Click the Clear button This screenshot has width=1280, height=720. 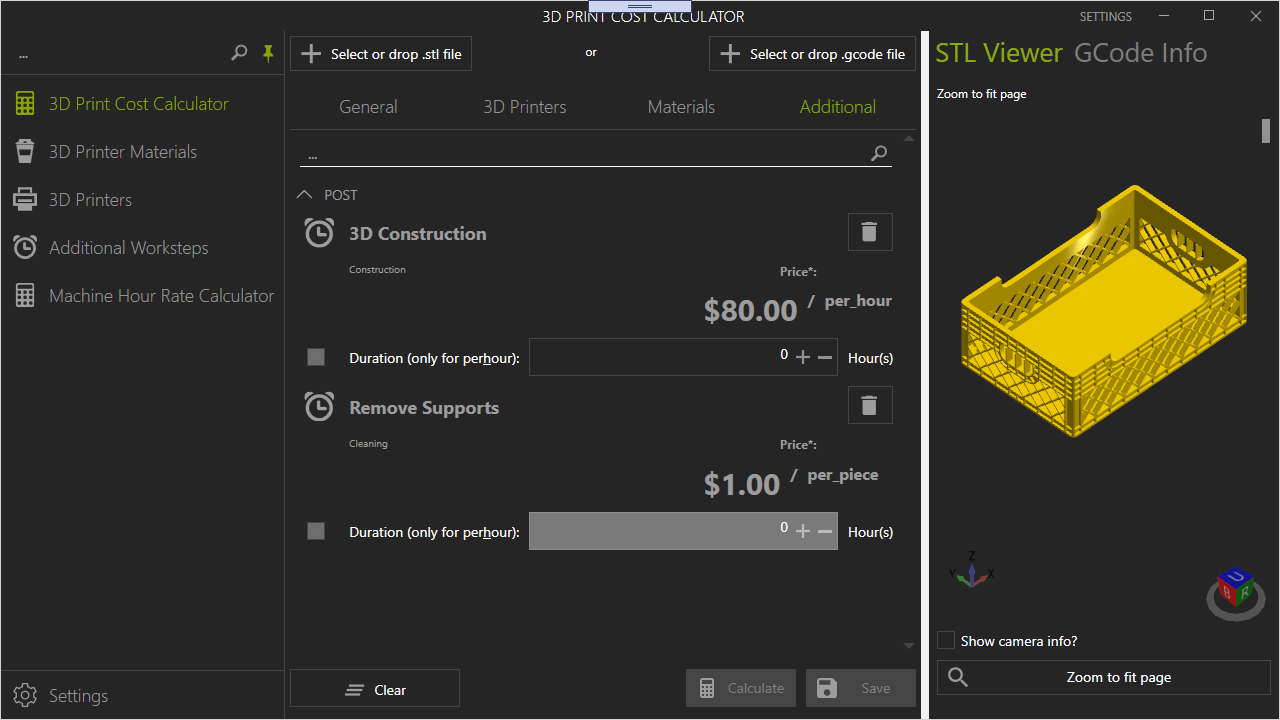coord(375,690)
